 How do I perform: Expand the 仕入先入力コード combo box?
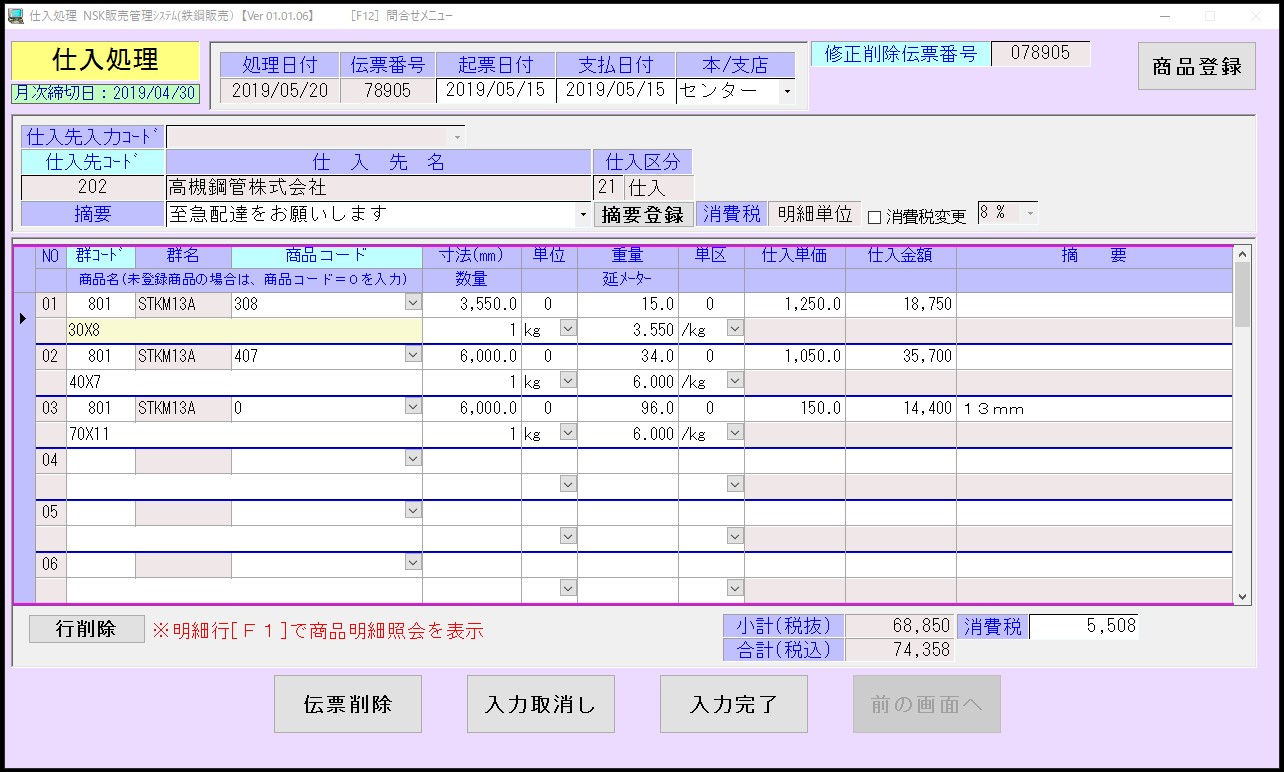(x=457, y=136)
